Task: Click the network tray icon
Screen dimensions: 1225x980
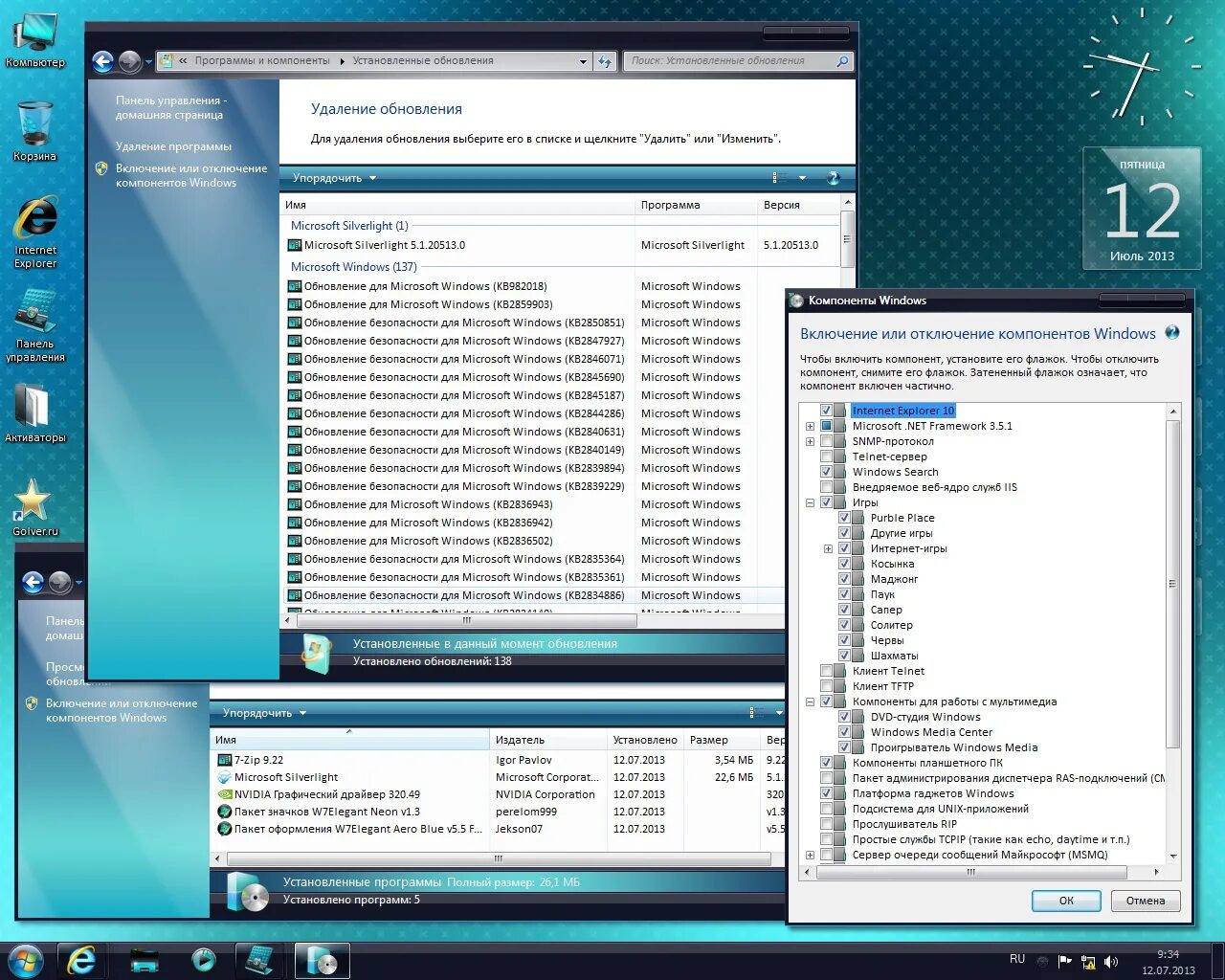Action: pyautogui.click(x=1088, y=962)
